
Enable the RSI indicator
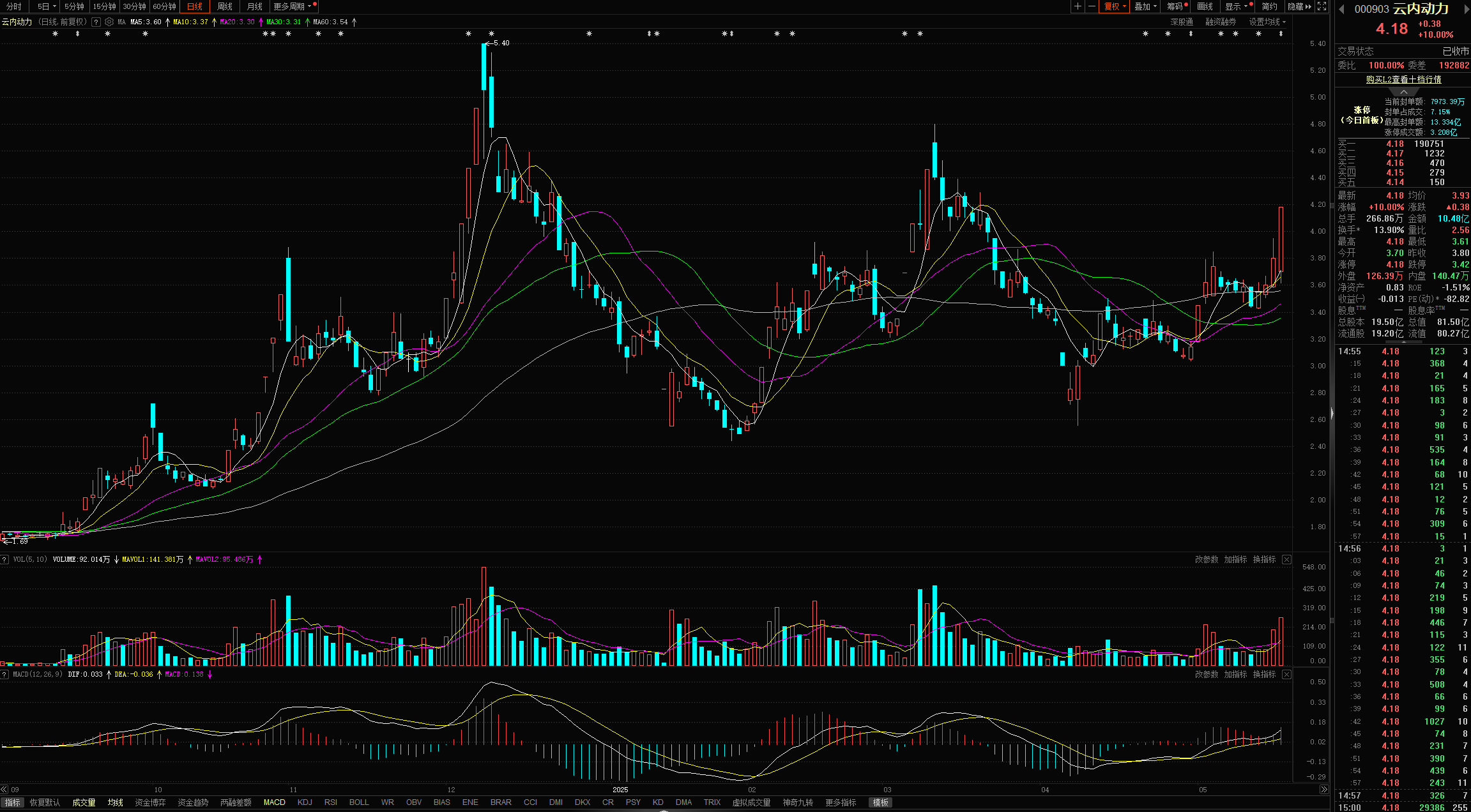[331, 803]
